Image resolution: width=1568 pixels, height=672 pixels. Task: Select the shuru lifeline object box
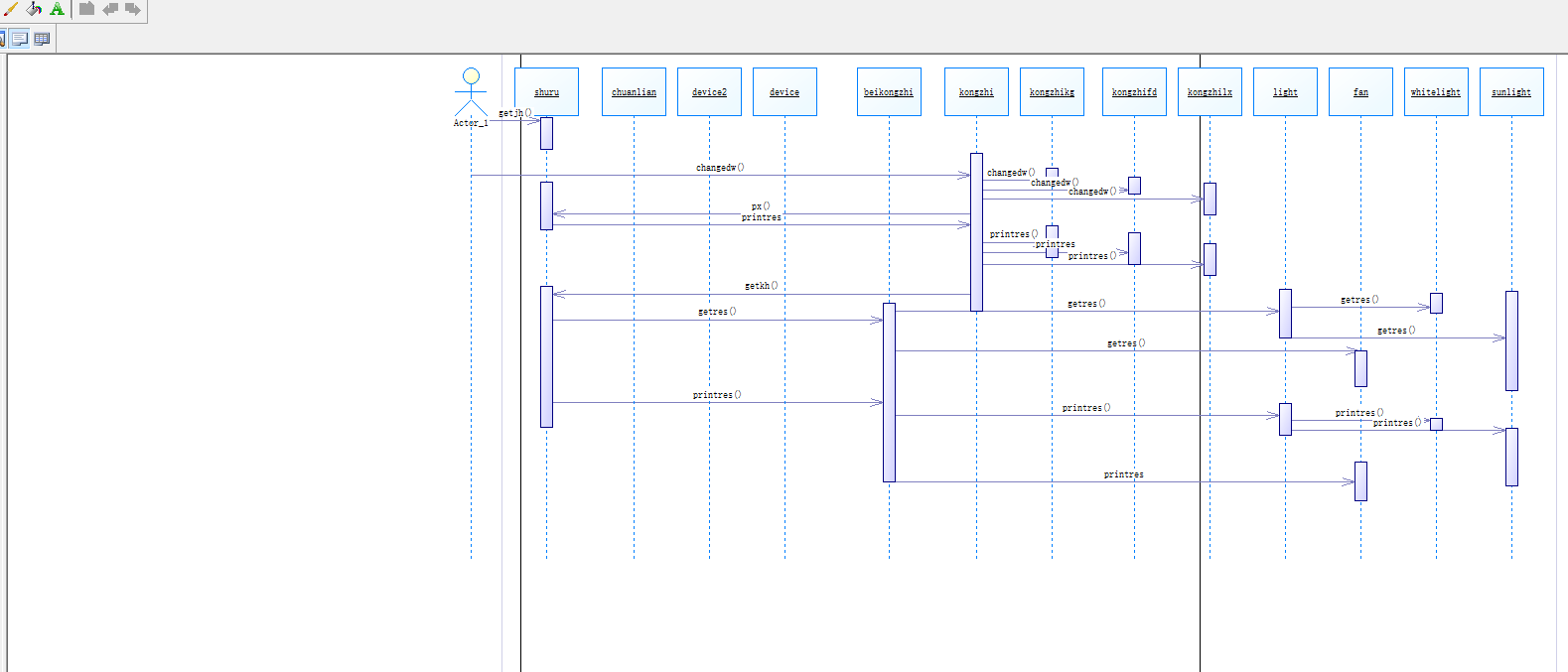point(546,91)
